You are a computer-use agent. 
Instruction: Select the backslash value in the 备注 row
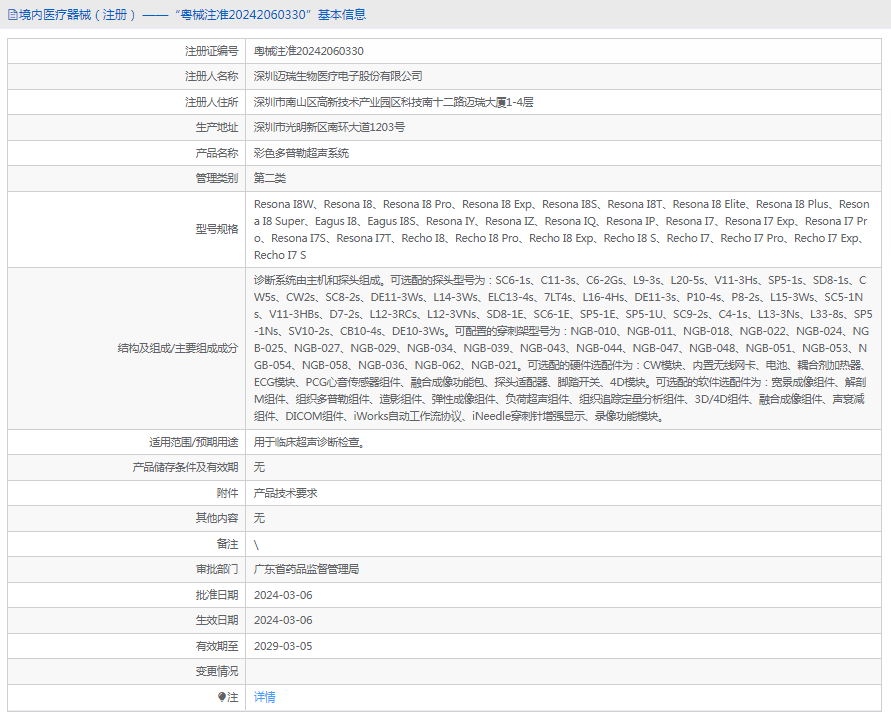coord(256,545)
